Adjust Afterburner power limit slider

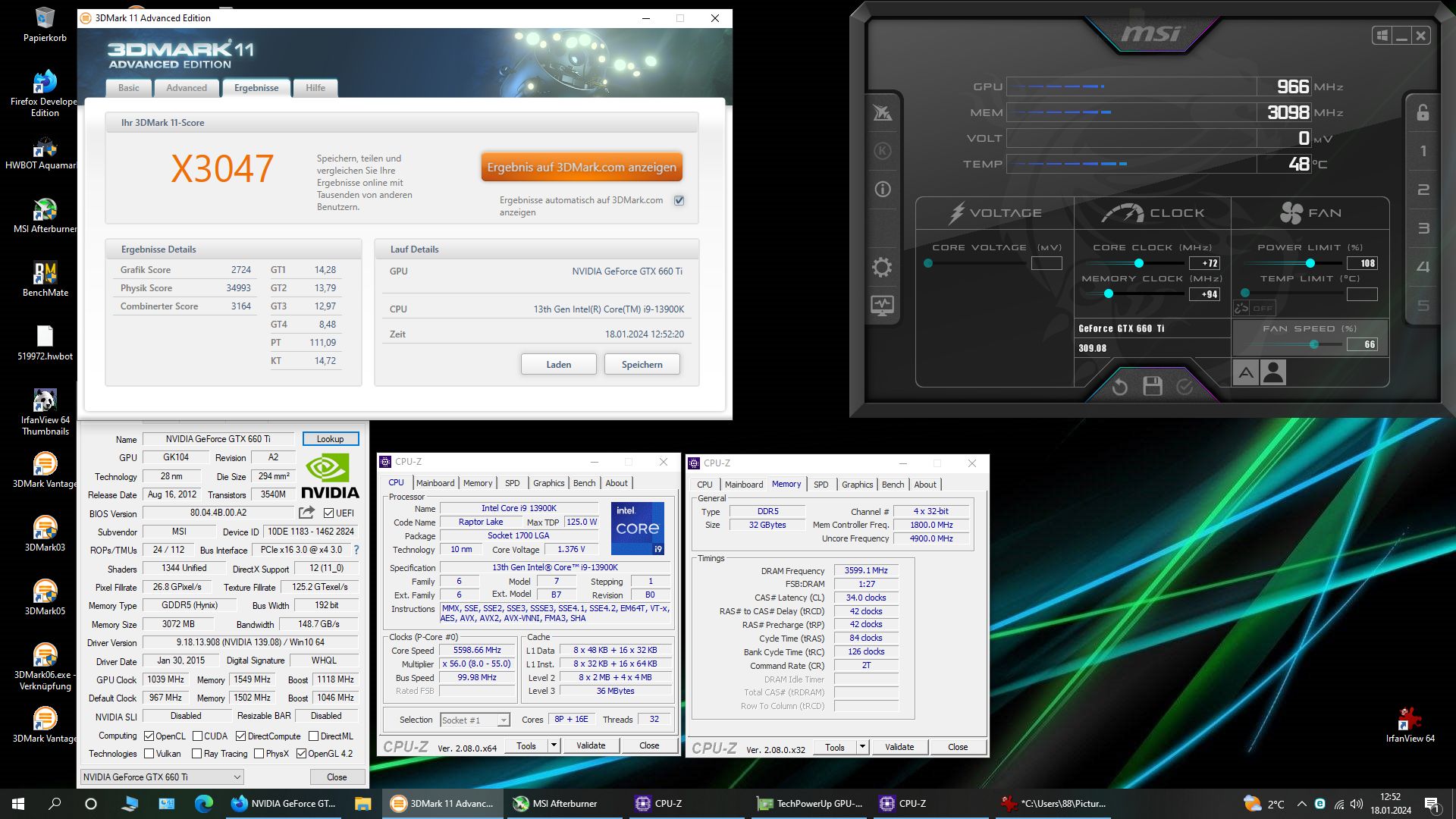point(1310,263)
